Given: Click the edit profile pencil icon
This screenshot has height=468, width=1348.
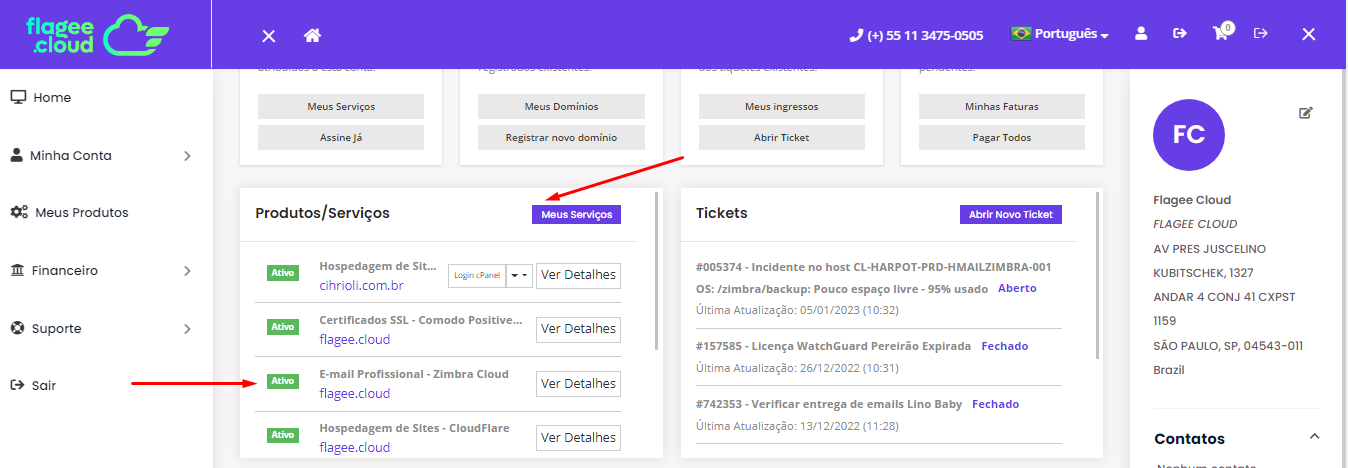Looking at the screenshot, I should coord(1305,113).
